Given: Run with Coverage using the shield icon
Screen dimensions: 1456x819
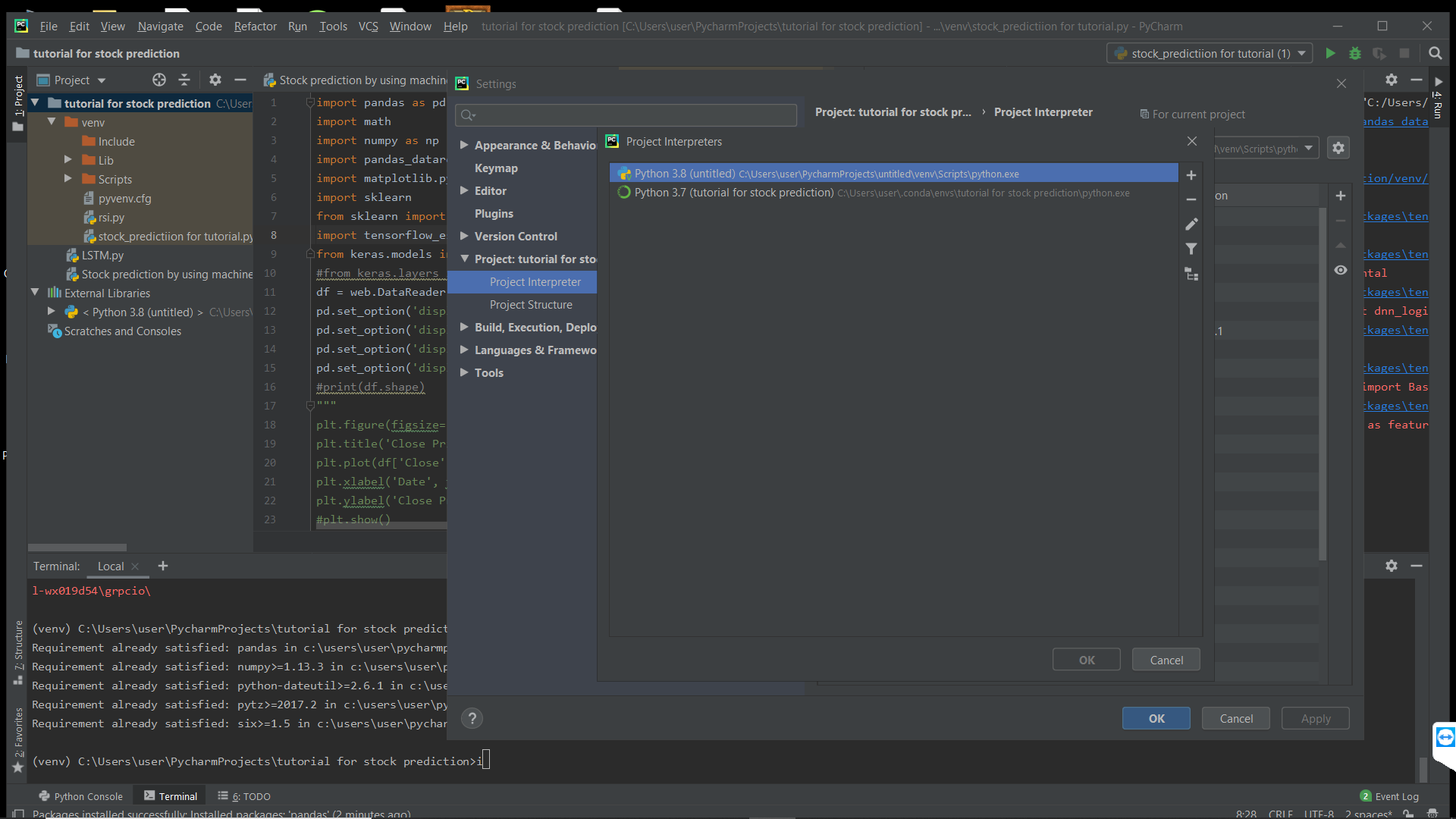Looking at the screenshot, I should 1380,54.
